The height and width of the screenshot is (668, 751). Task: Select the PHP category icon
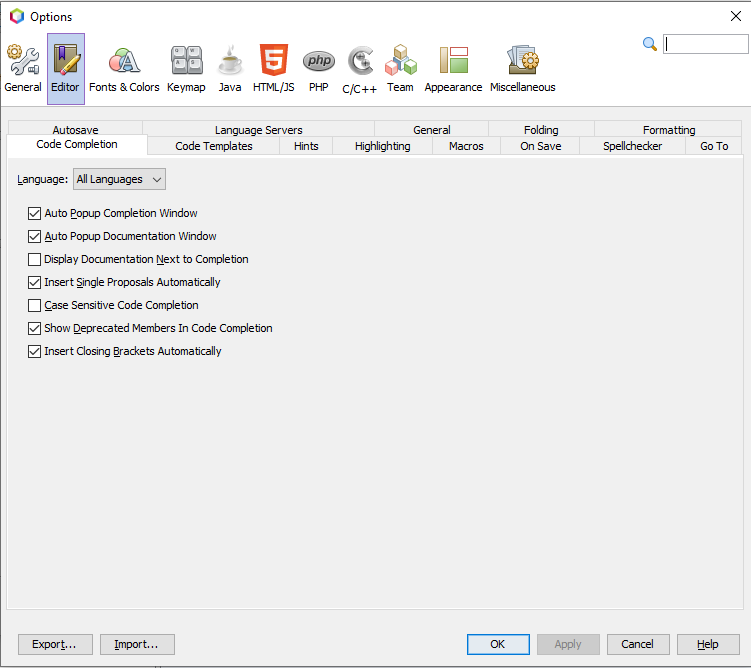(x=319, y=62)
